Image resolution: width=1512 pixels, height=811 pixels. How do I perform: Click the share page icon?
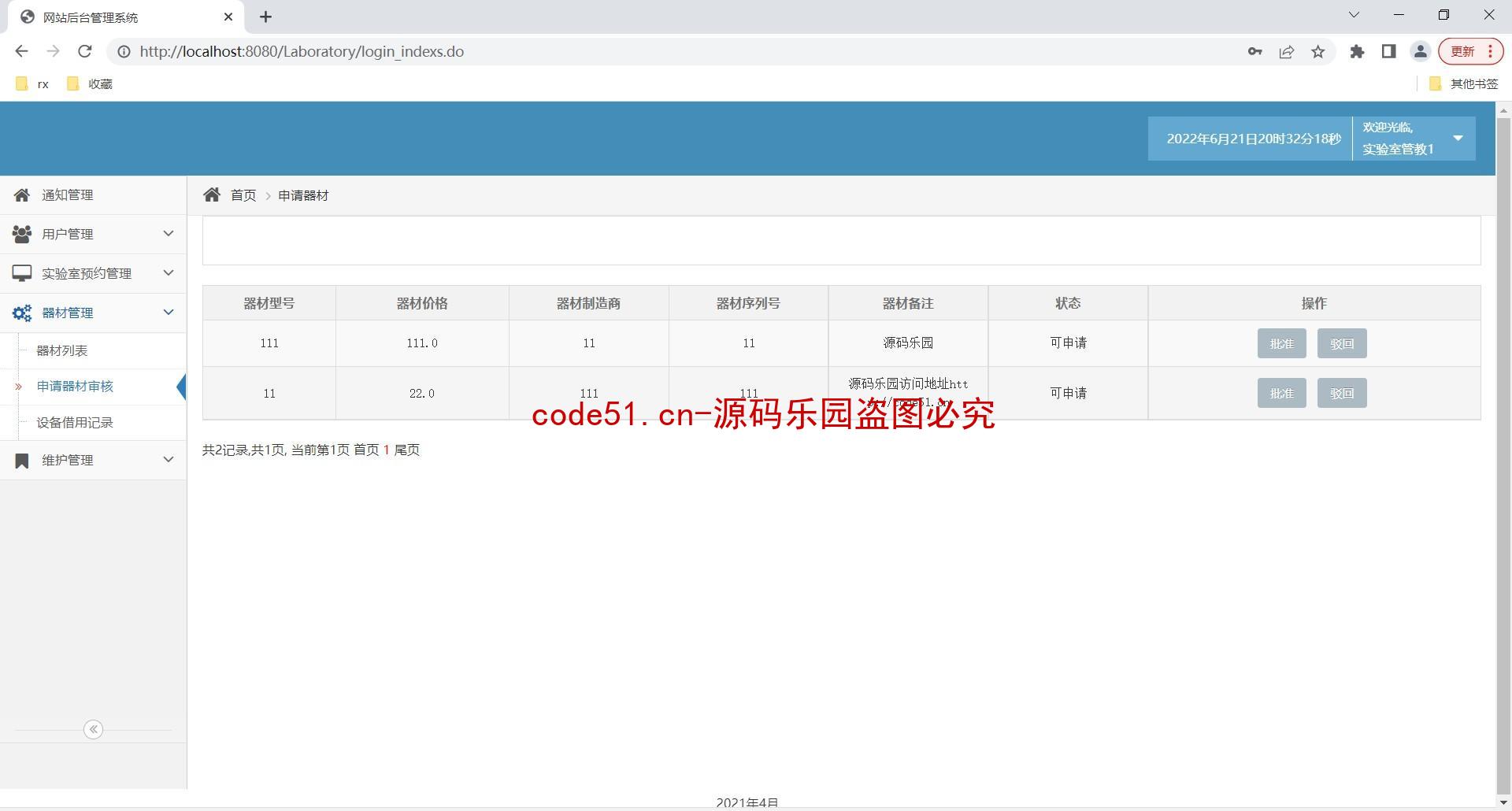[1286, 51]
